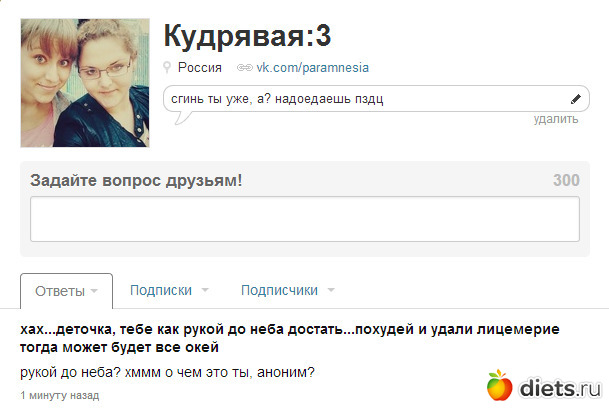
Task: Switch to the Подписки tab
Action: click(x=161, y=290)
